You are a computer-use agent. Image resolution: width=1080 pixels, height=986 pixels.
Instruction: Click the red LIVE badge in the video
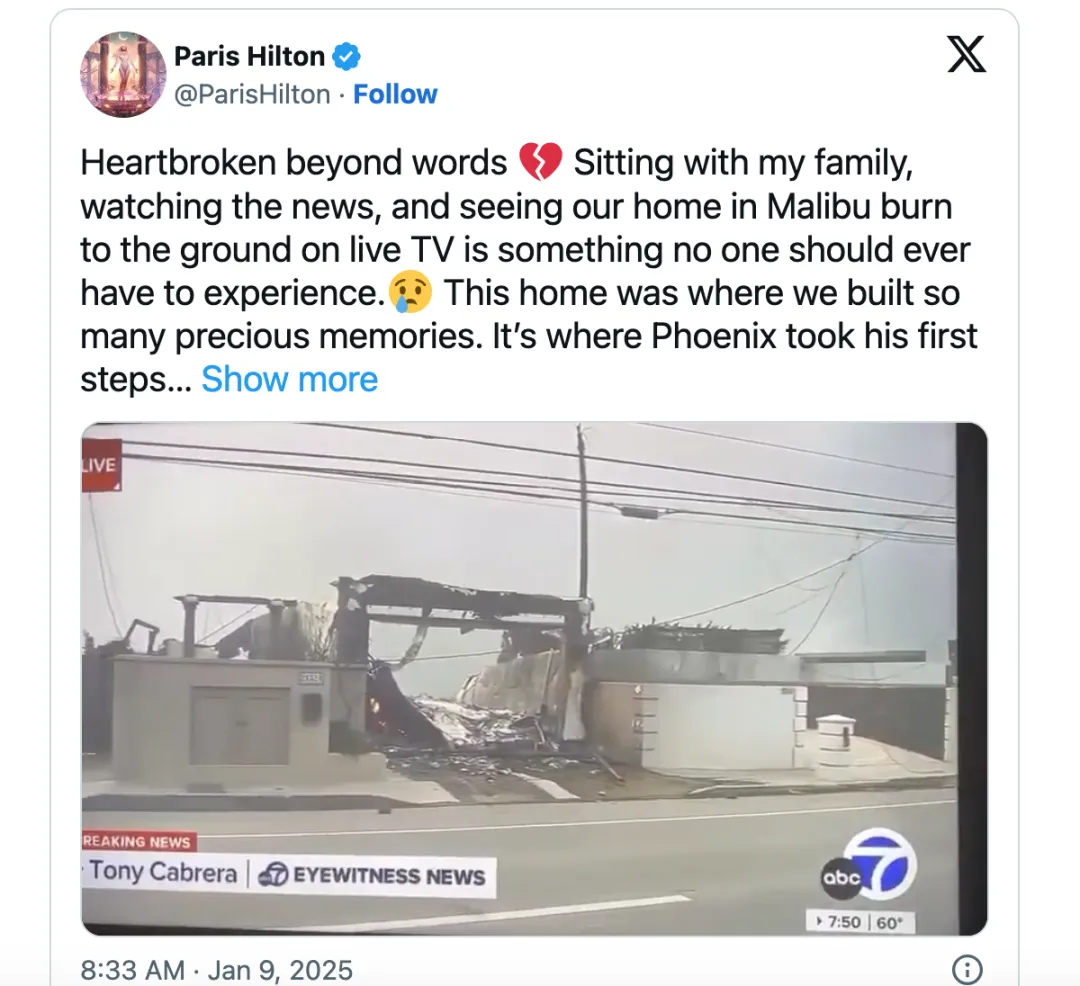pyautogui.click(x=101, y=465)
